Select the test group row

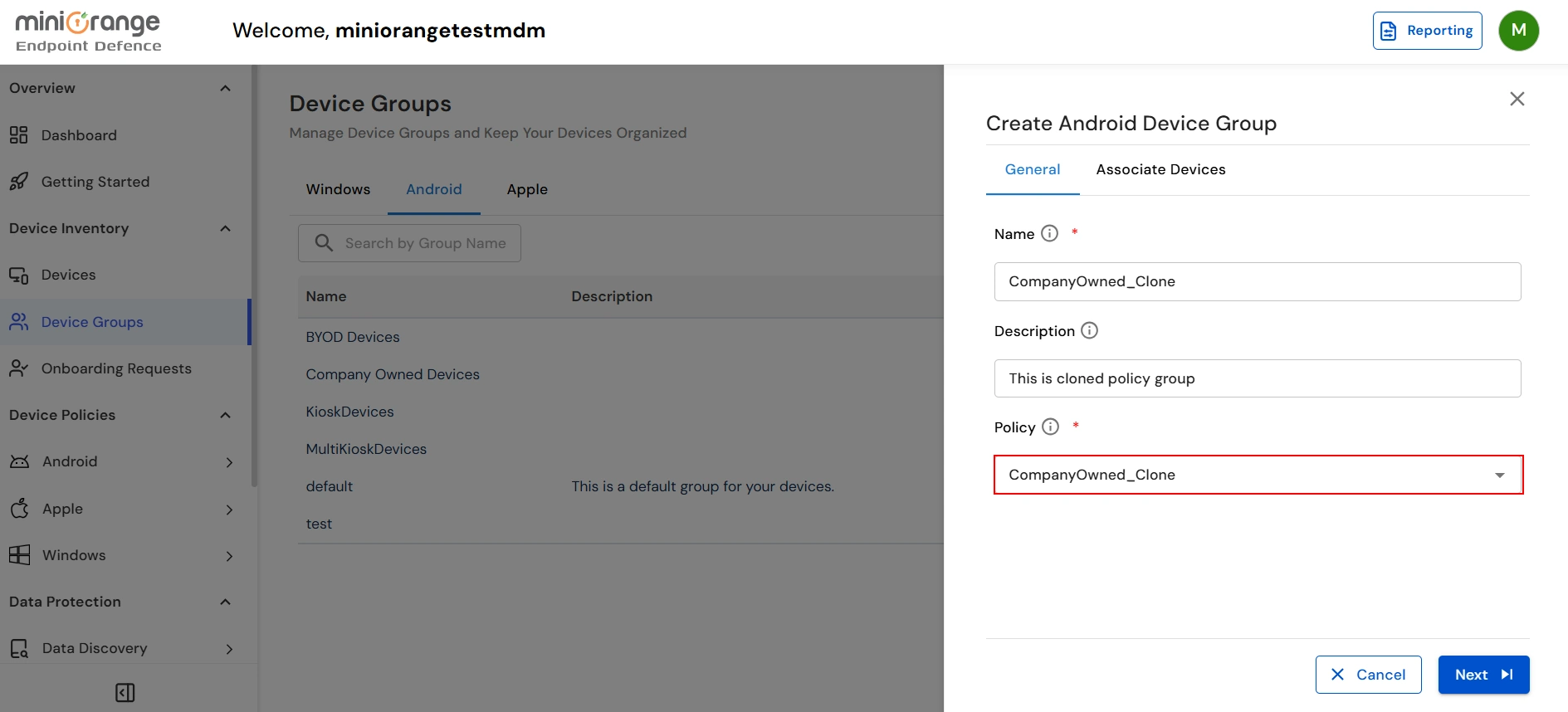(620, 524)
